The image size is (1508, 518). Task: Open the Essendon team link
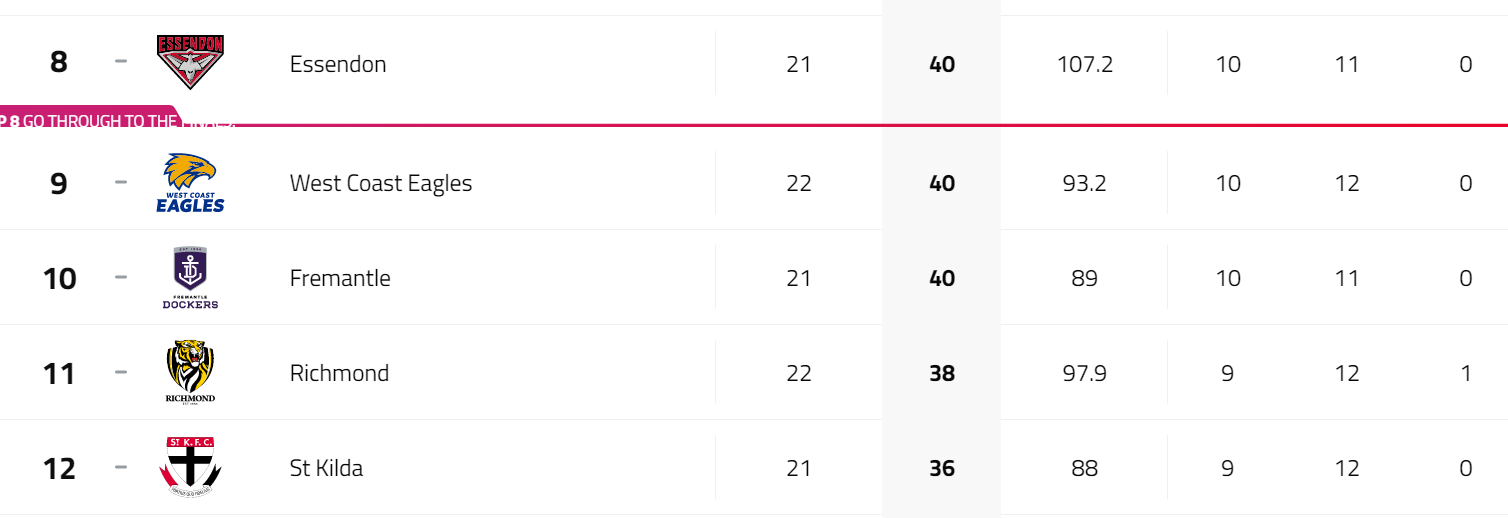pos(338,64)
